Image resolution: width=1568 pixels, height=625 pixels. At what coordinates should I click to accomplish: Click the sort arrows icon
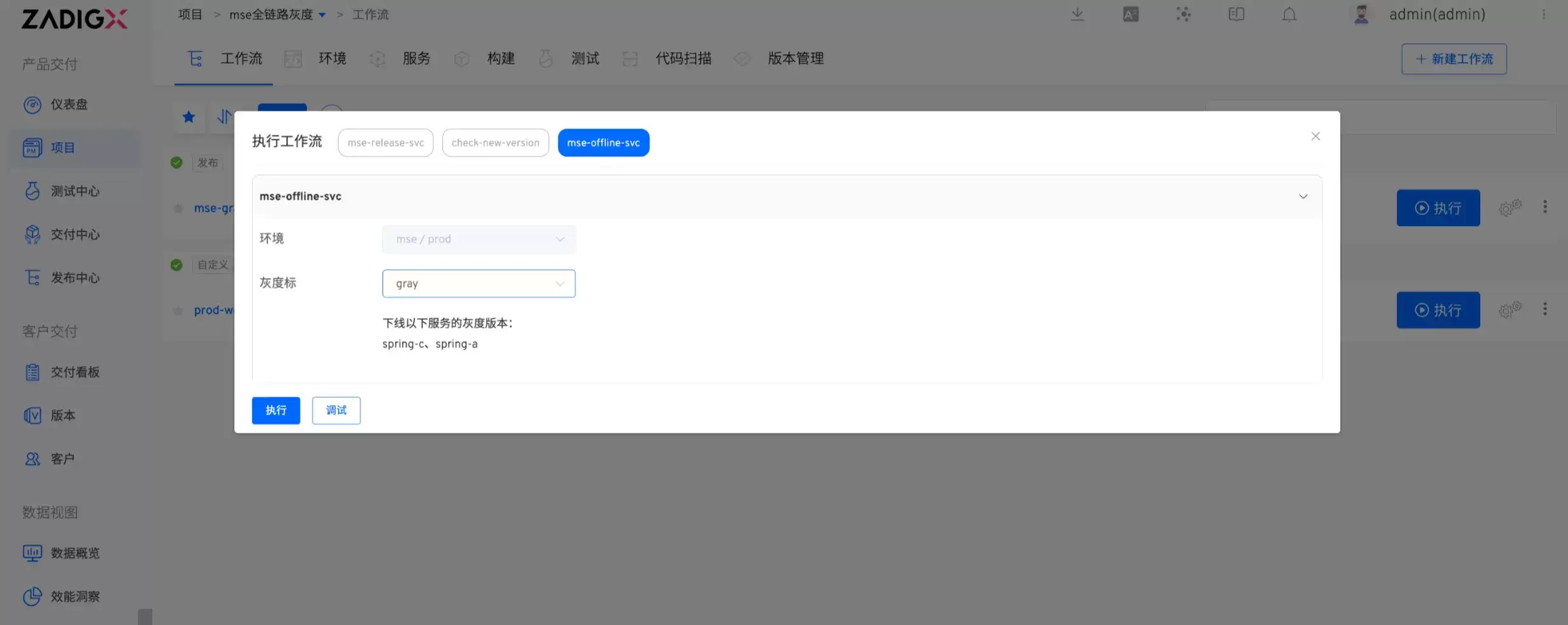[223, 116]
